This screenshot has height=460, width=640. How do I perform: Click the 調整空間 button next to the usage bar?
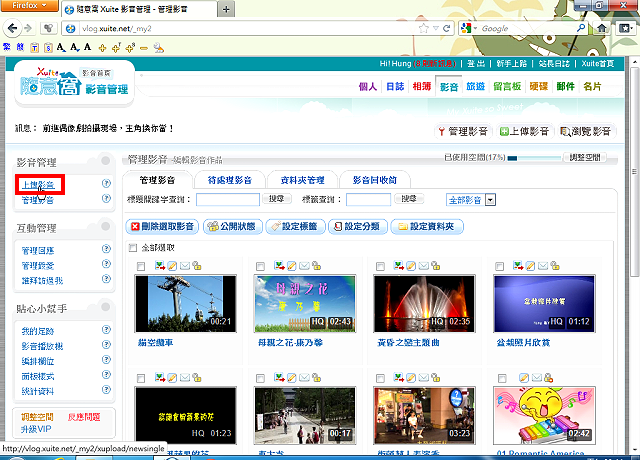(x=585, y=157)
